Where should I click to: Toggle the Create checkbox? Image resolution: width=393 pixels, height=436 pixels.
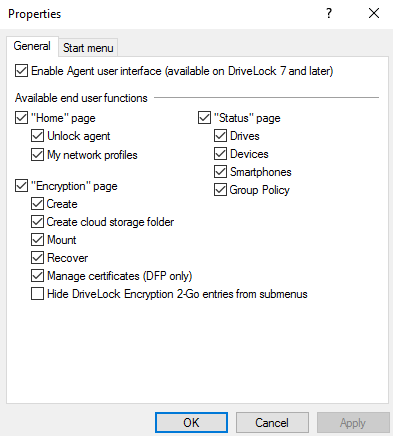[37, 204]
